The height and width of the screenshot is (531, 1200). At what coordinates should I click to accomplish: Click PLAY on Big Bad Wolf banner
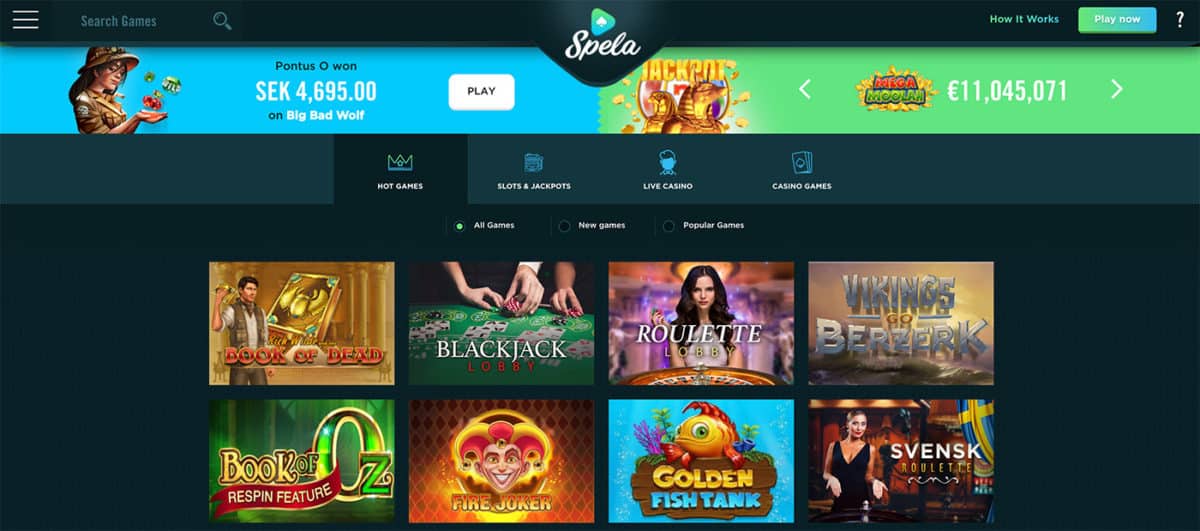click(x=481, y=91)
